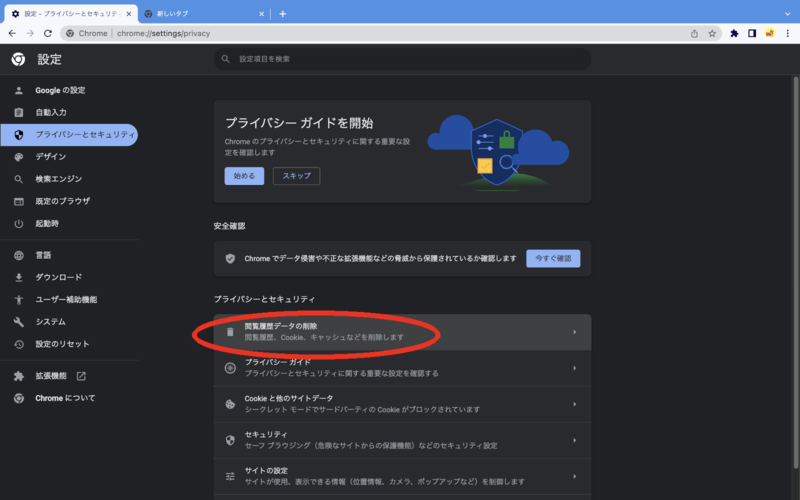Screen dimensions: 800x500
Task: Toggle the side panel icon
Action: coord(752,34)
